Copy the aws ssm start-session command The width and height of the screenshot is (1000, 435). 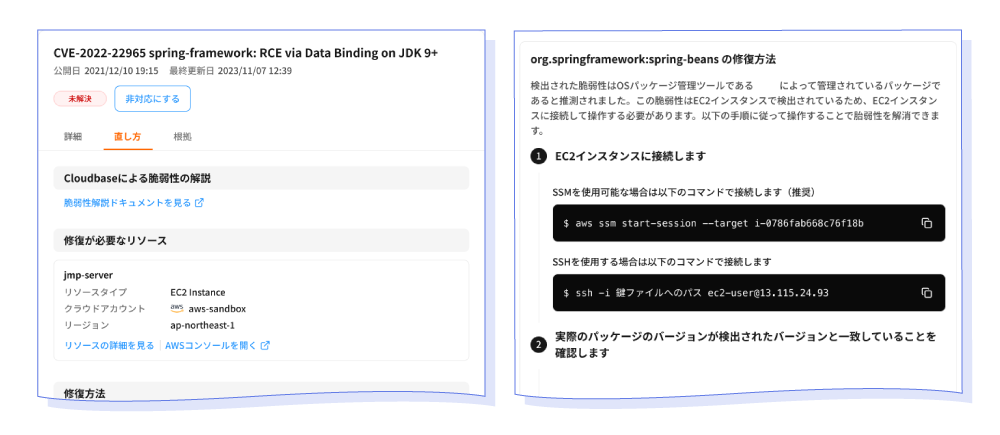coord(927,223)
